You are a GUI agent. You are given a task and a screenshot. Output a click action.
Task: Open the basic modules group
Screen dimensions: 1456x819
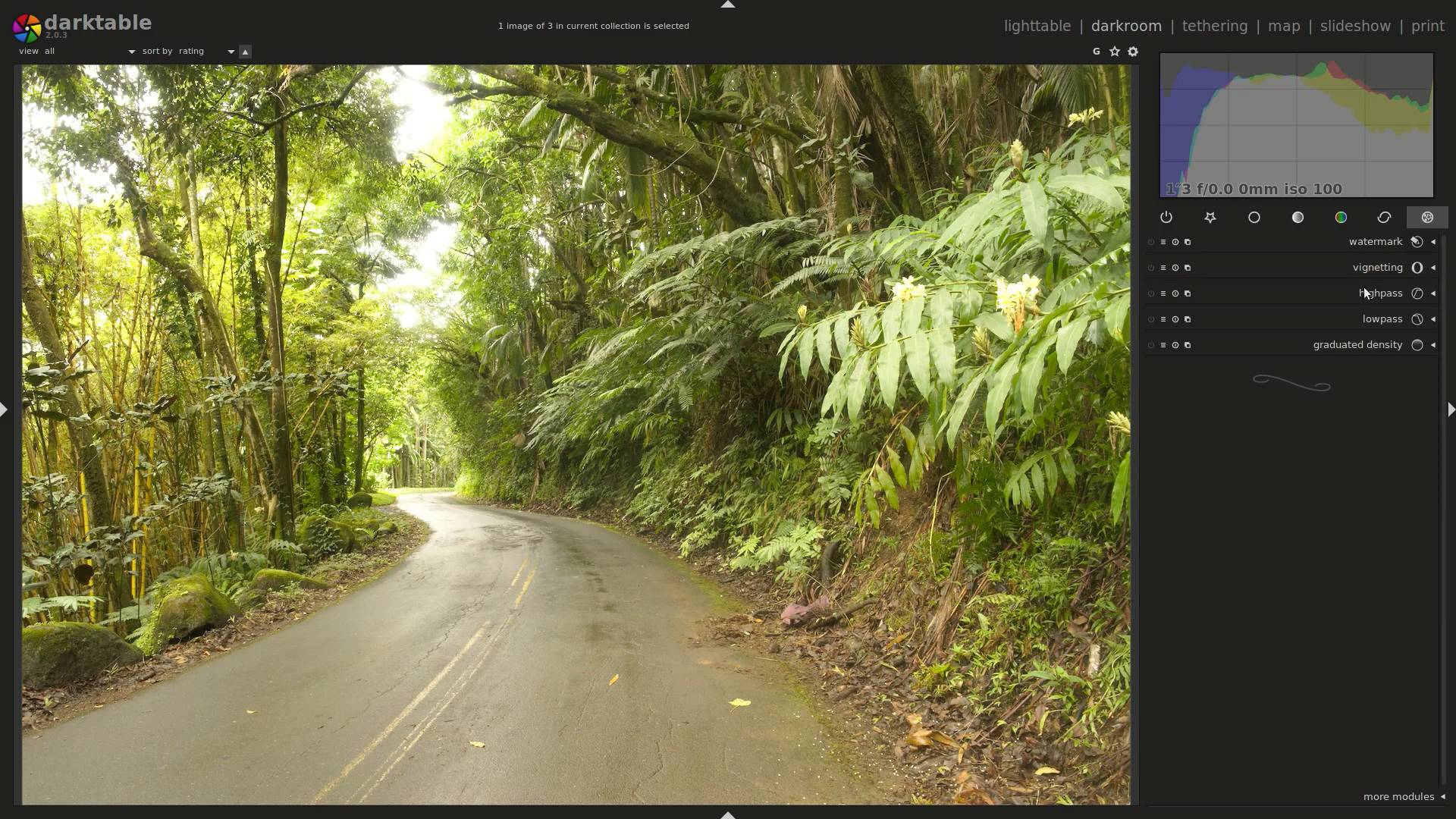pyautogui.click(x=1254, y=218)
